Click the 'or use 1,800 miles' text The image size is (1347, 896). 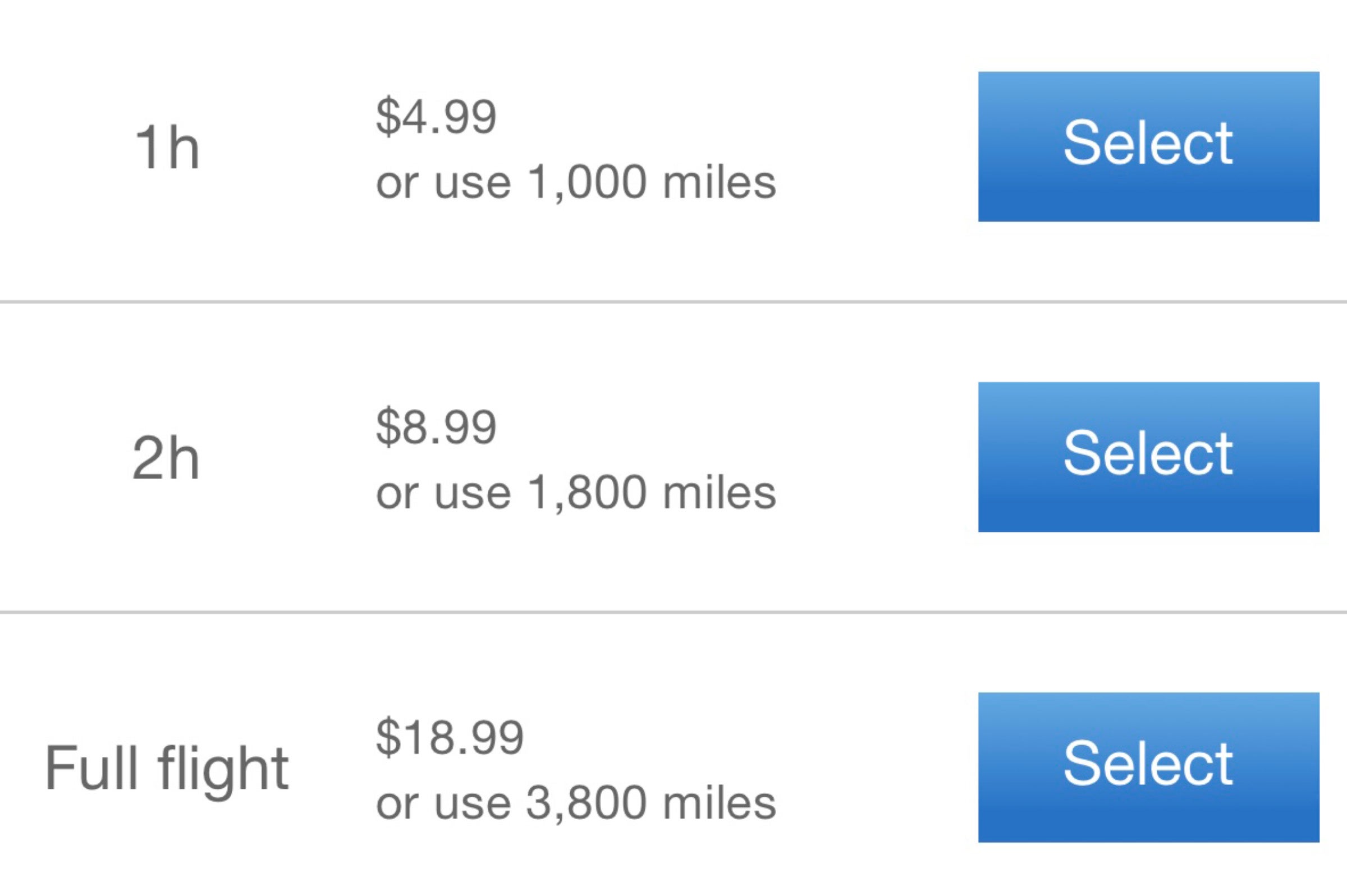[x=575, y=493]
